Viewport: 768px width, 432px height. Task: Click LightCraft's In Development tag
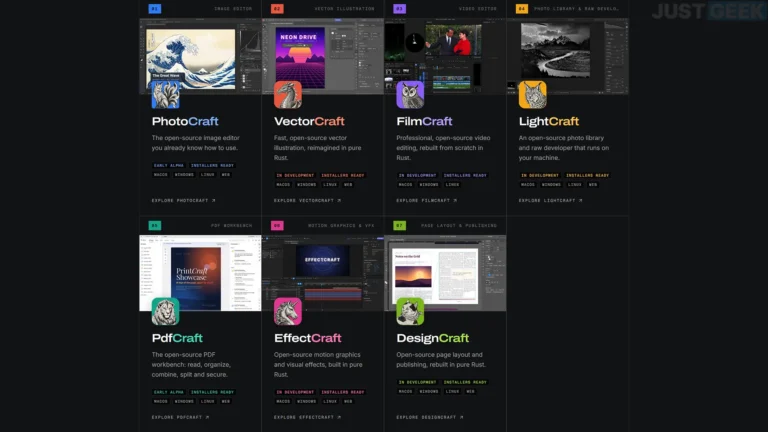click(540, 175)
